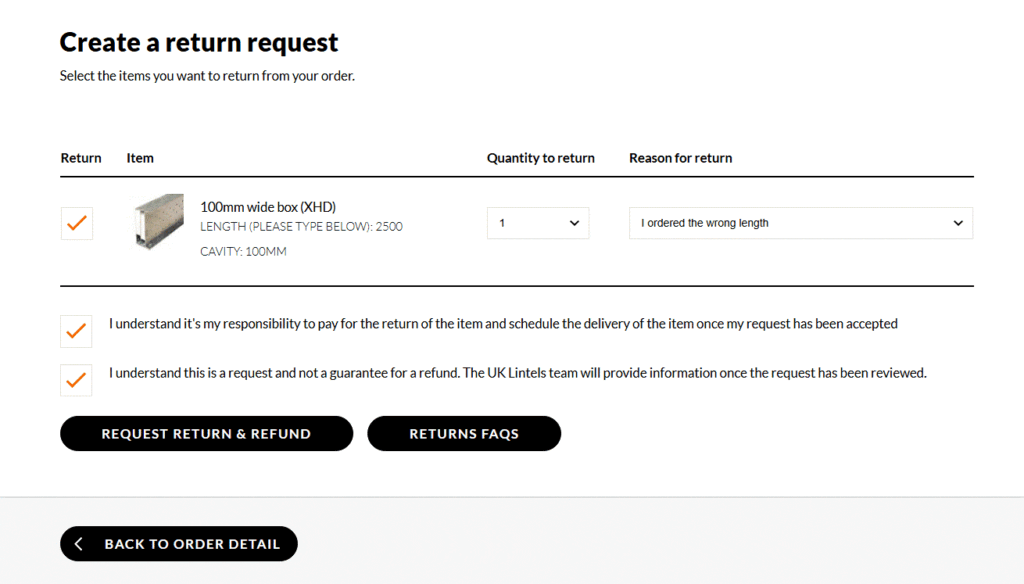The height and width of the screenshot is (584, 1024).
Task: Untick the return checkbox for 100mm box
Action: click(77, 223)
